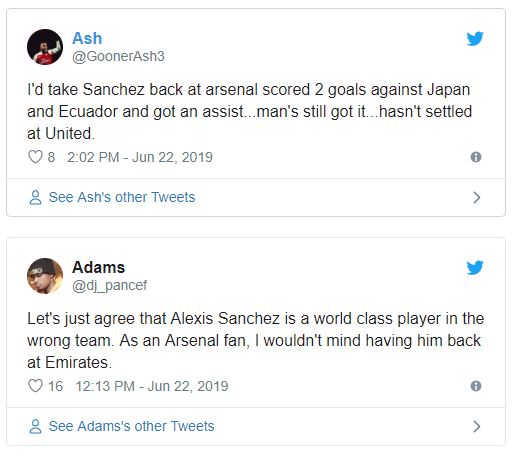The width and height of the screenshot is (518, 463).
Task: Click the person icon beside See Ash's other Tweets
Action: coord(35,197)
